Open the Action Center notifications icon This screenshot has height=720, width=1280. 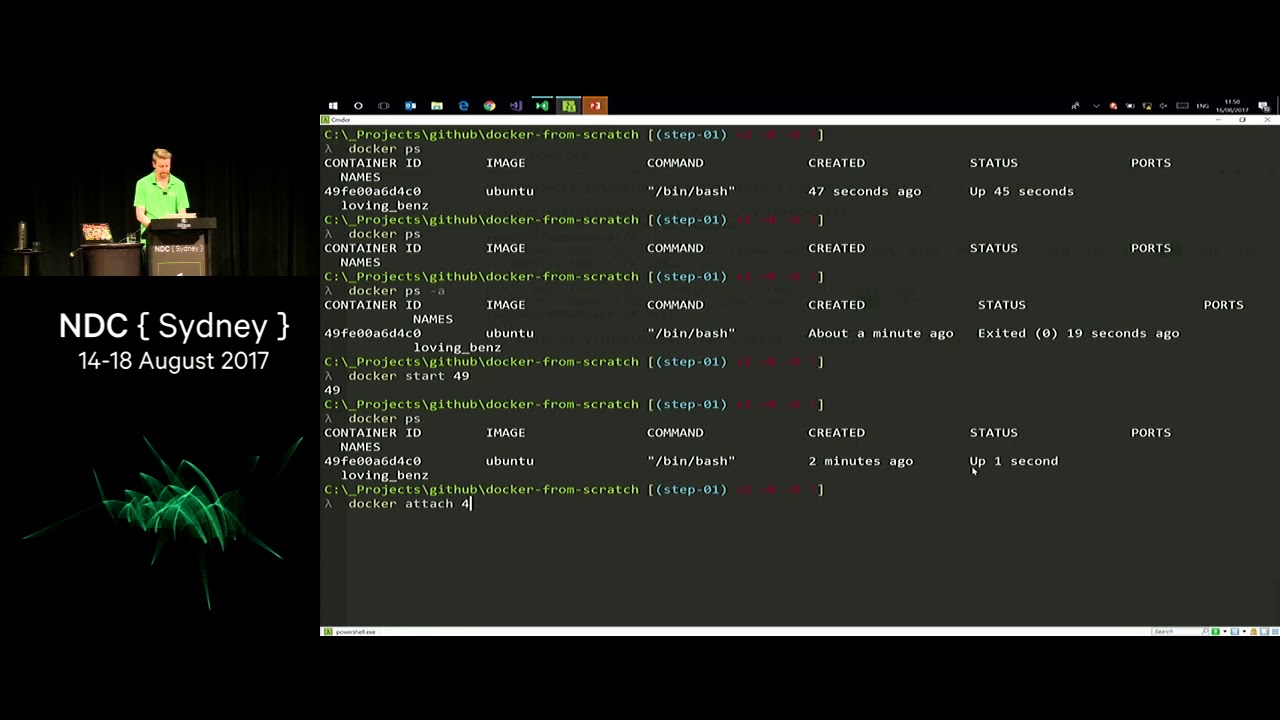click(1264, 105)
